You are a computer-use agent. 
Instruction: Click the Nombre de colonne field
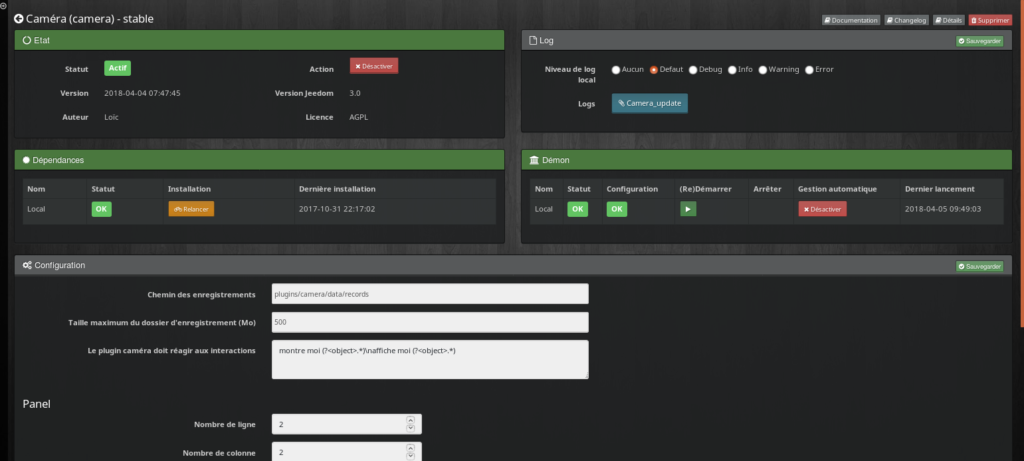(x=347, y=452)
